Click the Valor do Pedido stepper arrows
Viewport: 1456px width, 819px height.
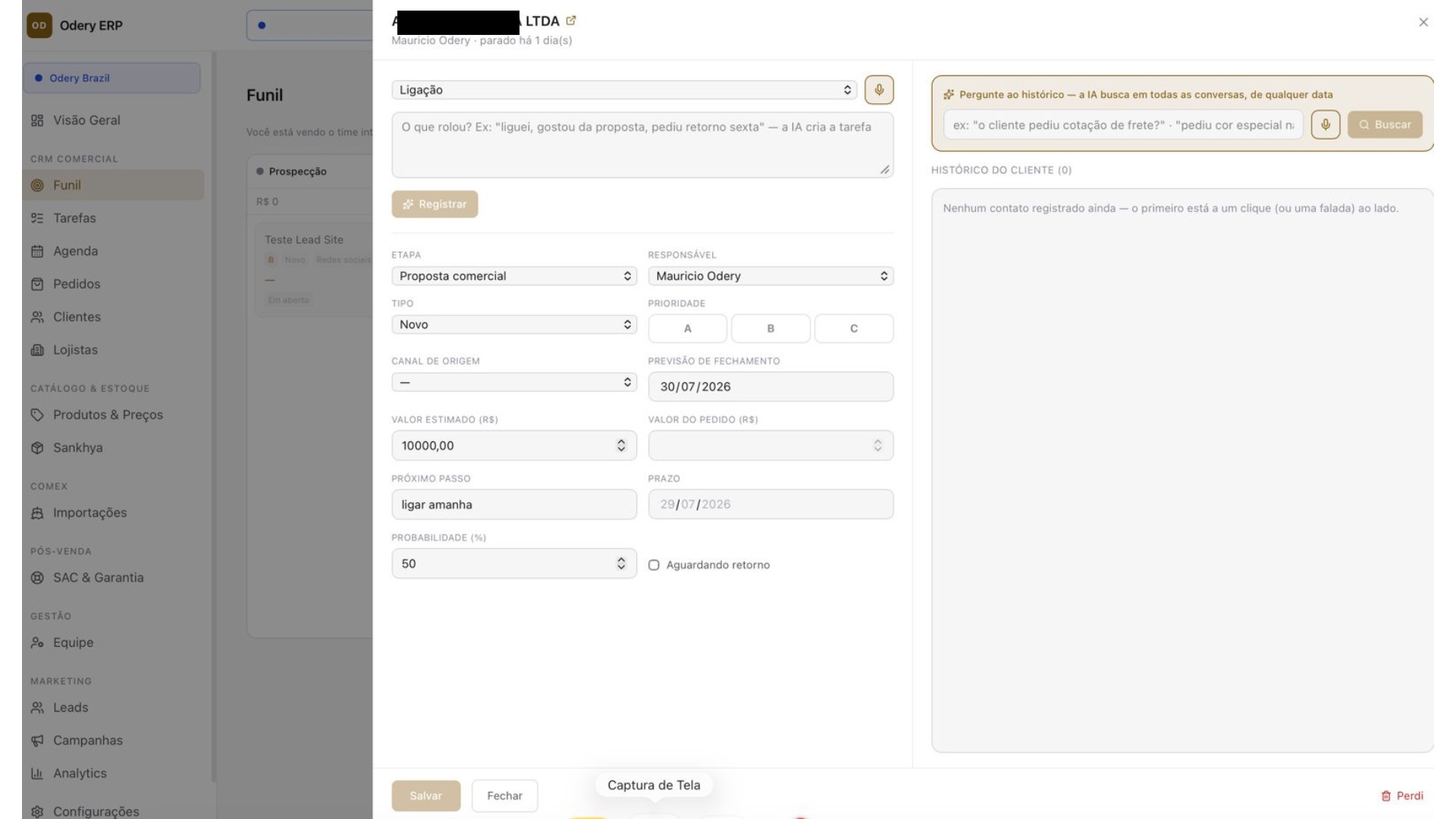coord(877,446)
